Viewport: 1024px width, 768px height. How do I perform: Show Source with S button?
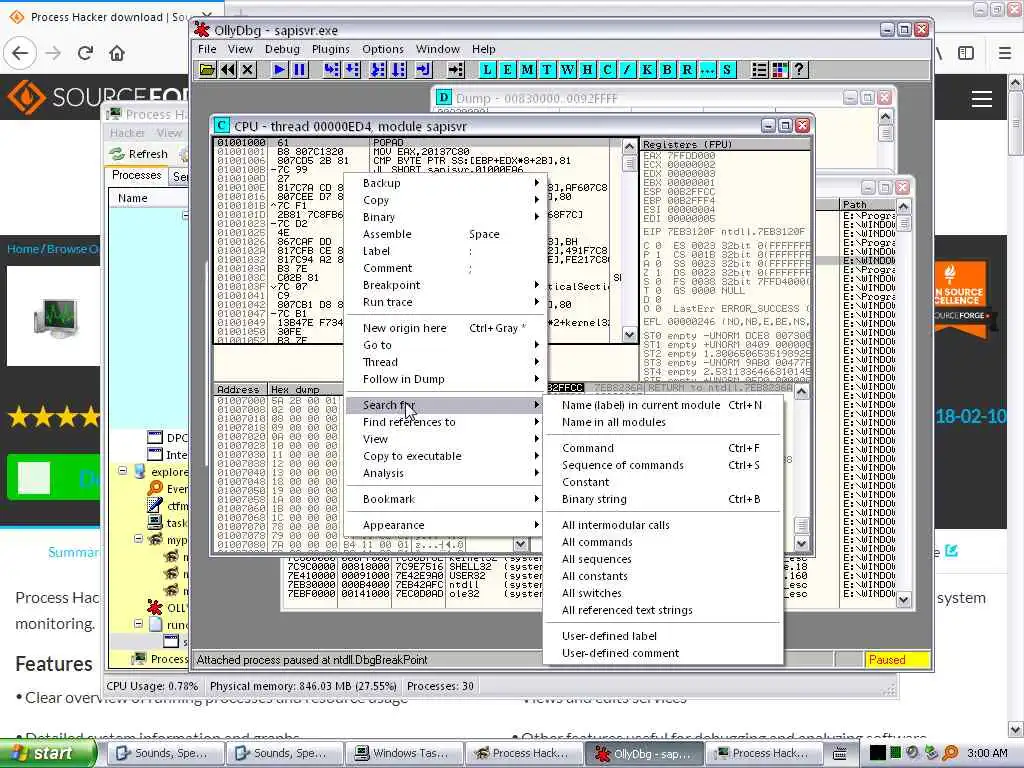click(x=727, y=70)
